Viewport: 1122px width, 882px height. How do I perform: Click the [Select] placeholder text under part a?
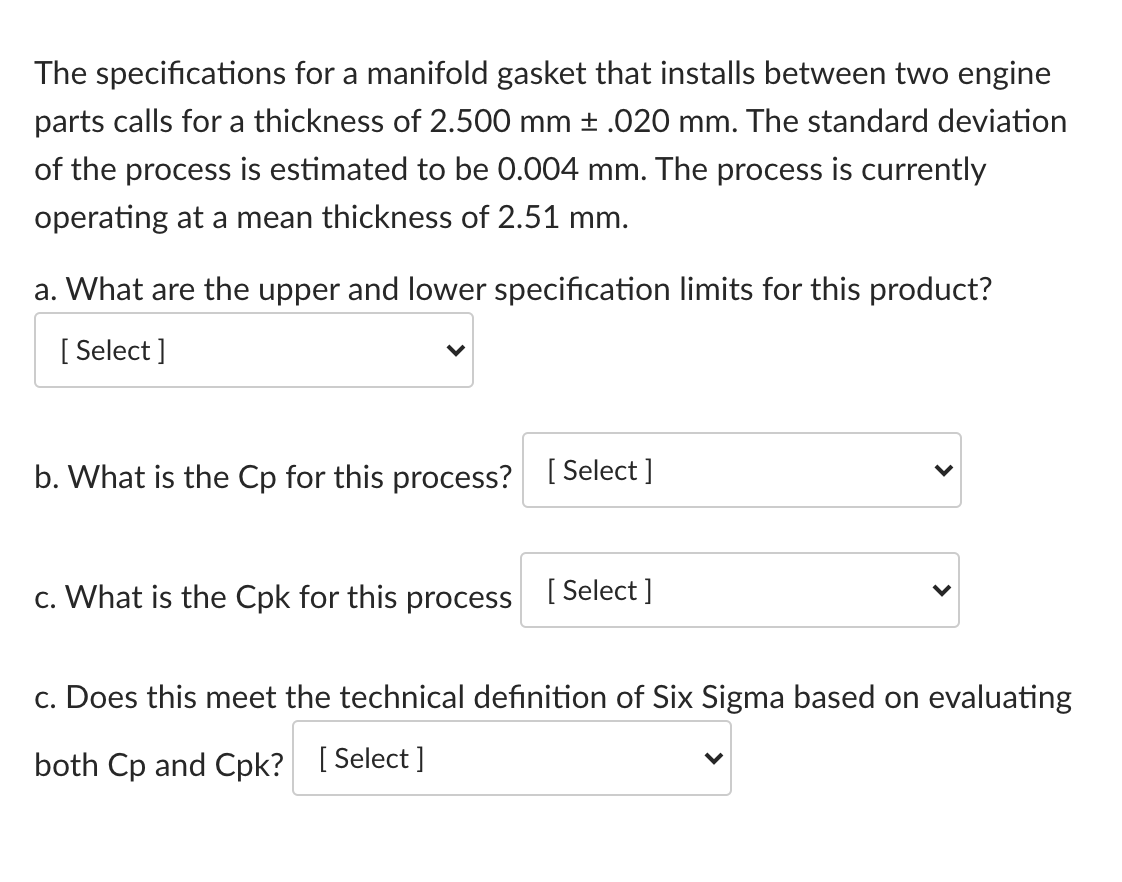[x=112, y=350]
